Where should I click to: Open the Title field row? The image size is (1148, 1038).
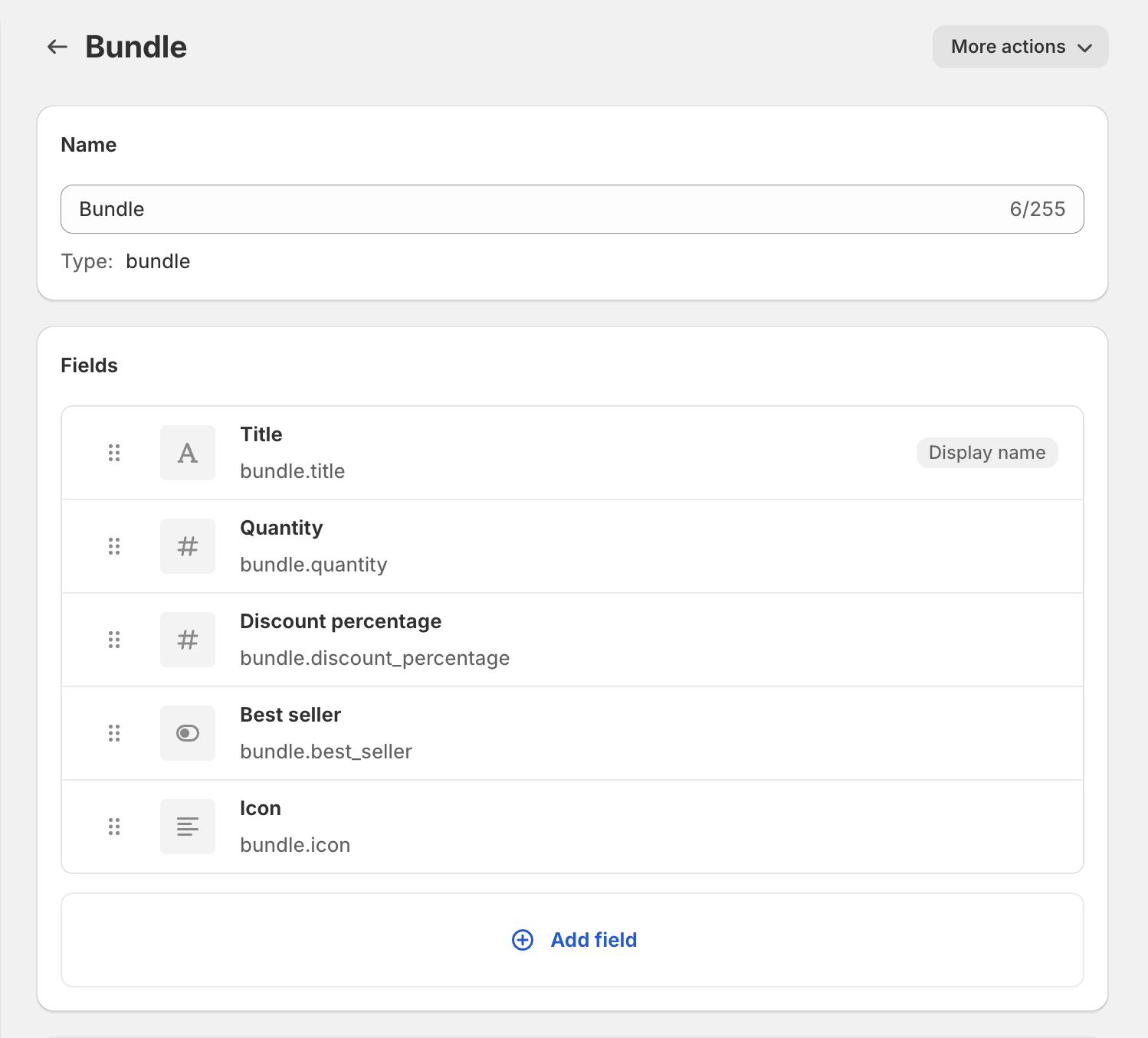click(536, 453)
